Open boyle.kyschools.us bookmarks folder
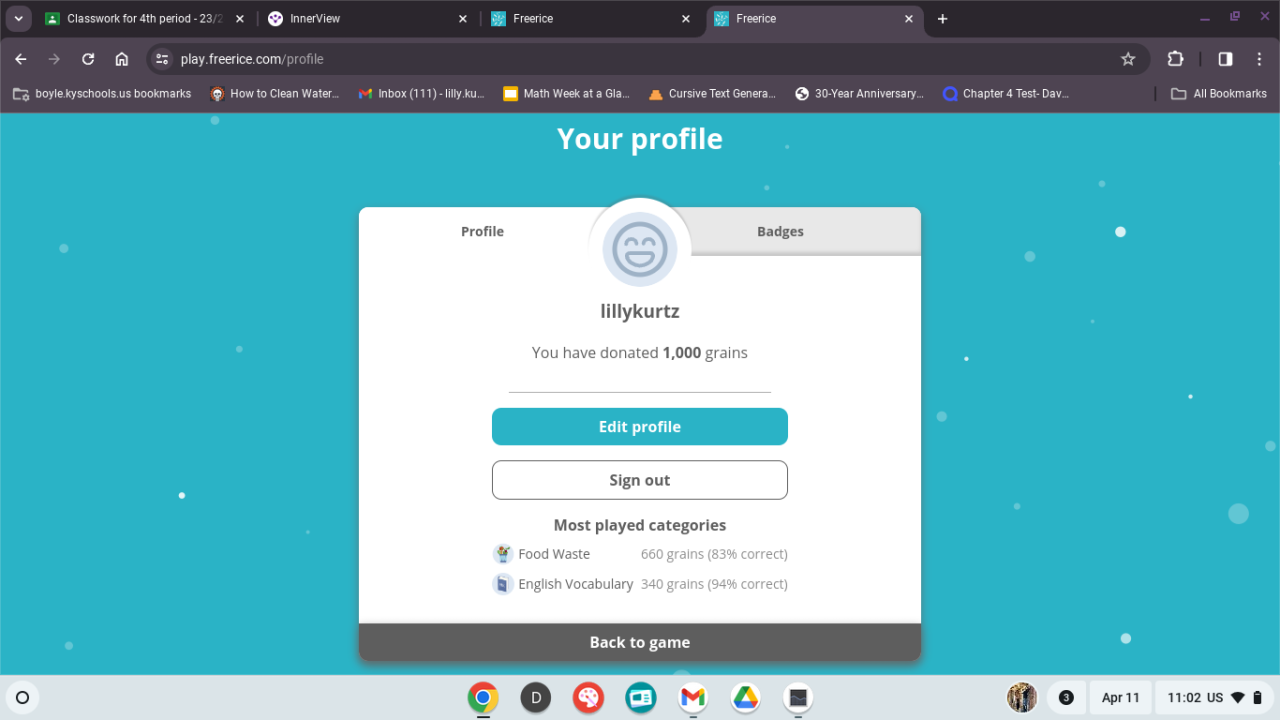This screenshot has height=720, width=1280. tap(102, 93)
